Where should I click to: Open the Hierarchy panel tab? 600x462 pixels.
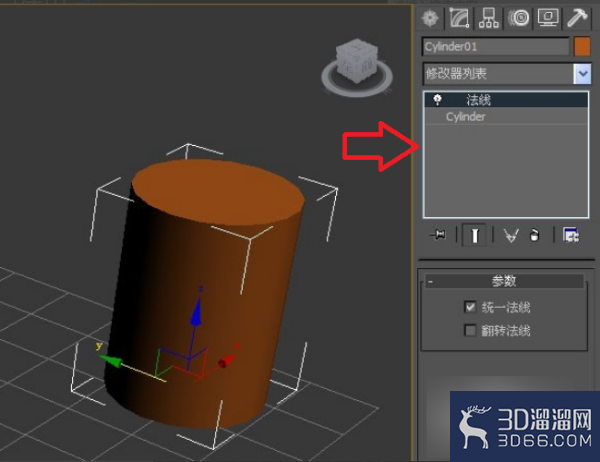coord(489,18)
